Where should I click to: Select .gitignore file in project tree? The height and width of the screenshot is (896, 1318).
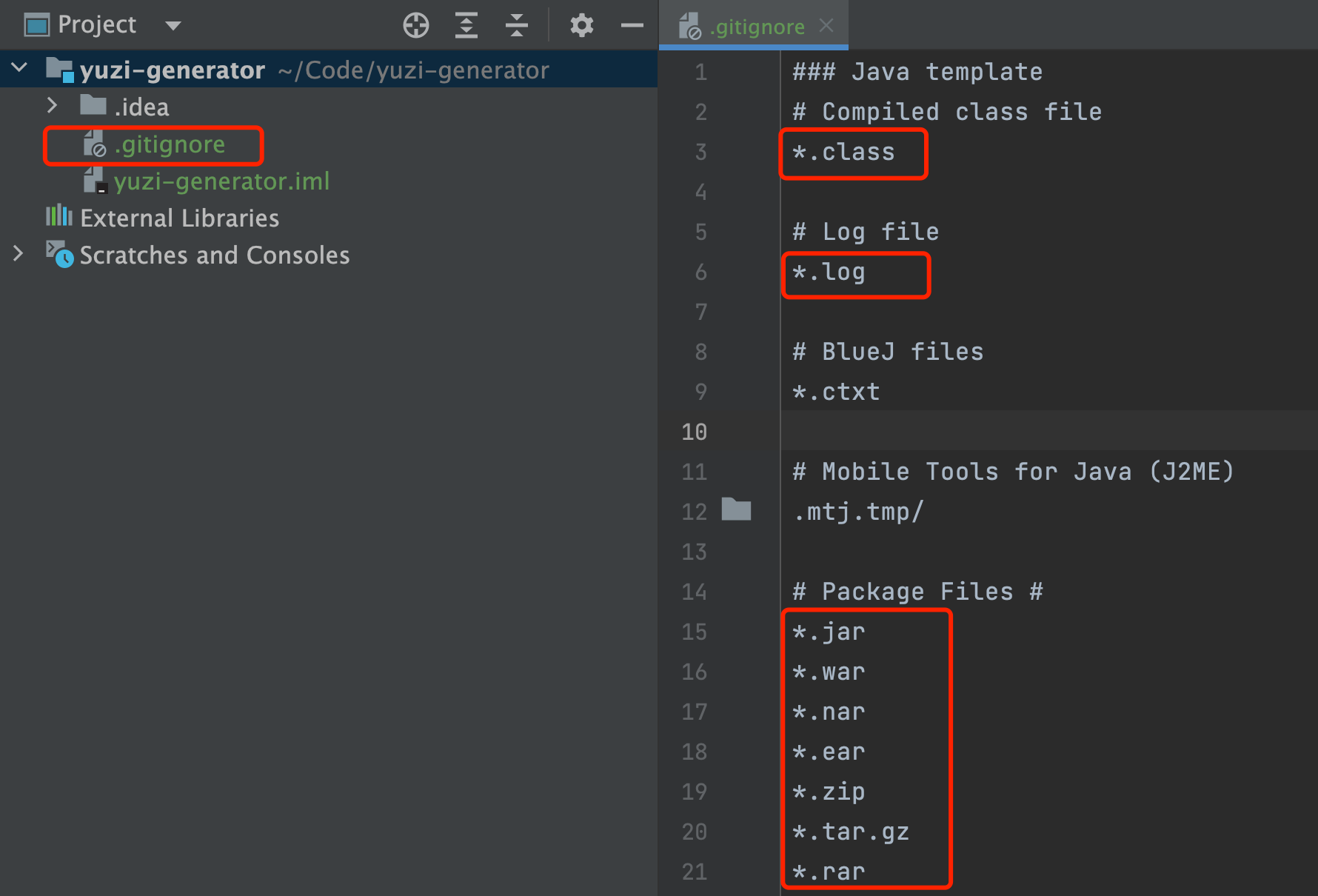tap(170, 144)
